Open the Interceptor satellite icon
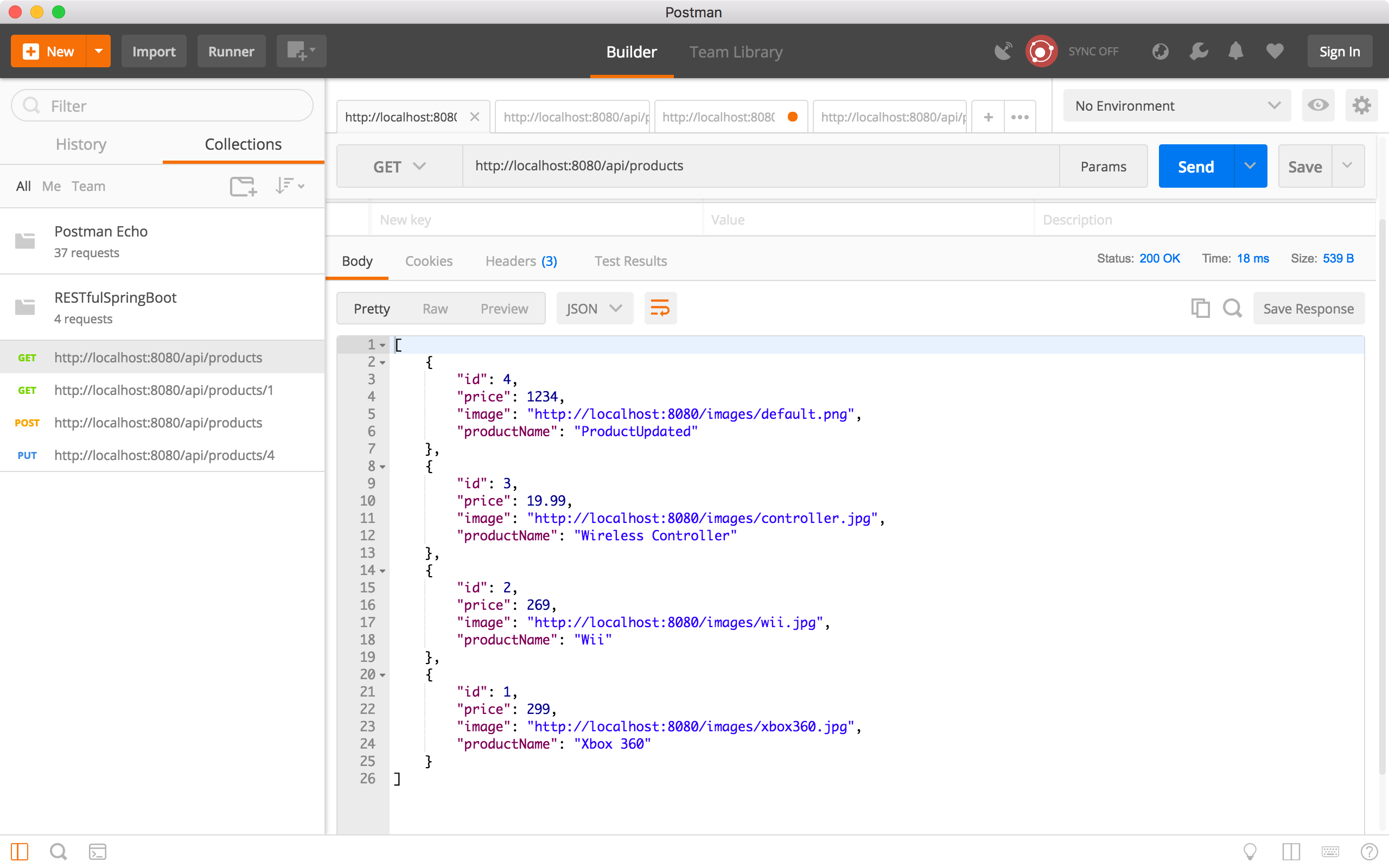Screen dimensions: 1389x868 (x=1003, y=51)
